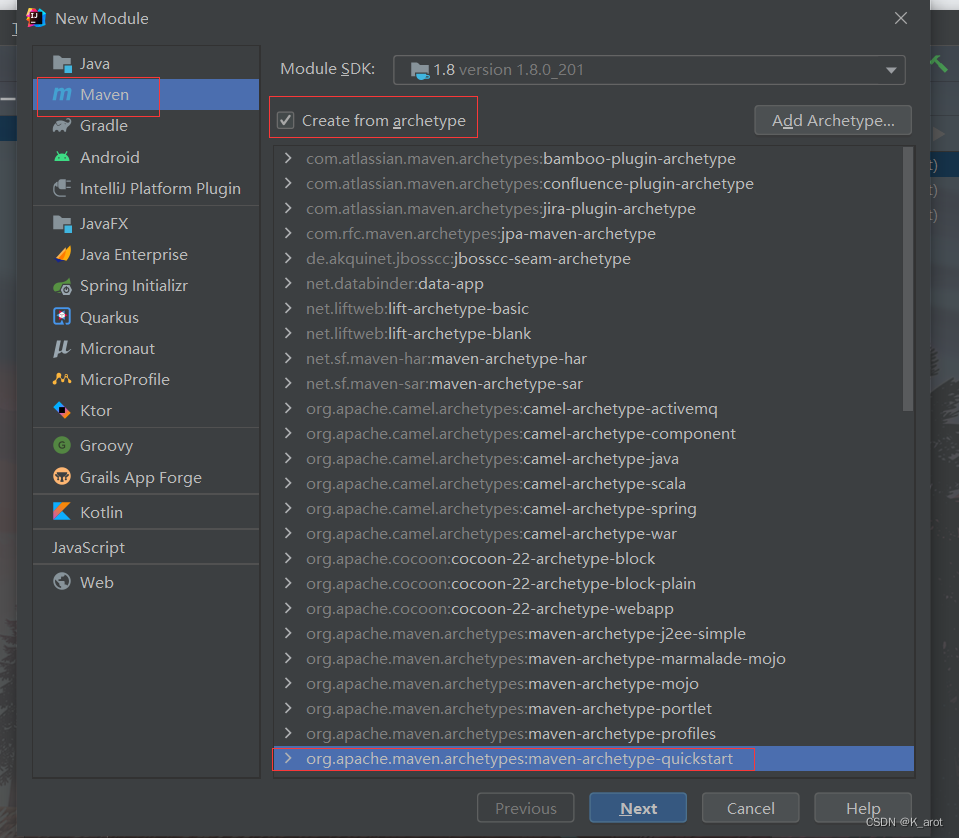The height and width of the screenshot is (838, 959).
Task: Click the SDK folder icon in dropdown
Action: (420, 70)
